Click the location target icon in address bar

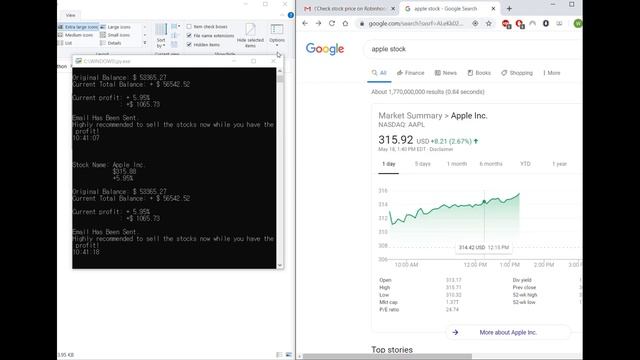tap(475, 24)
